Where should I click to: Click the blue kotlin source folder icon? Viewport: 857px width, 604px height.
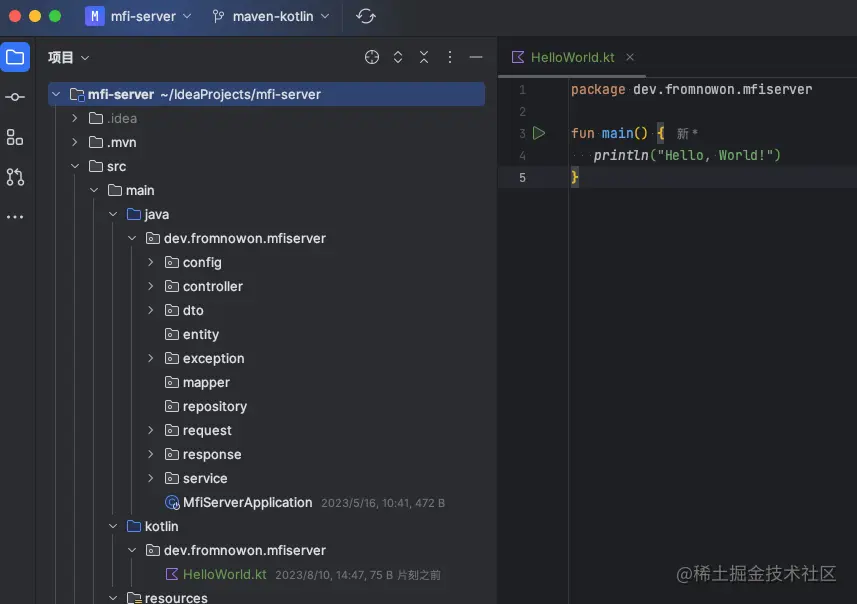coord(134,526)
